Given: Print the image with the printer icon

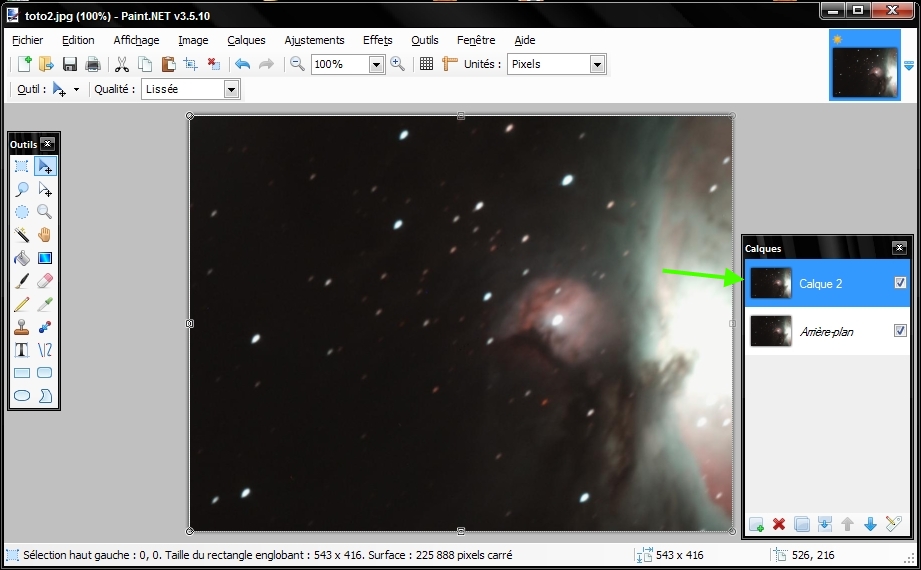Looking at the screenshot, I should pos(93,64).
